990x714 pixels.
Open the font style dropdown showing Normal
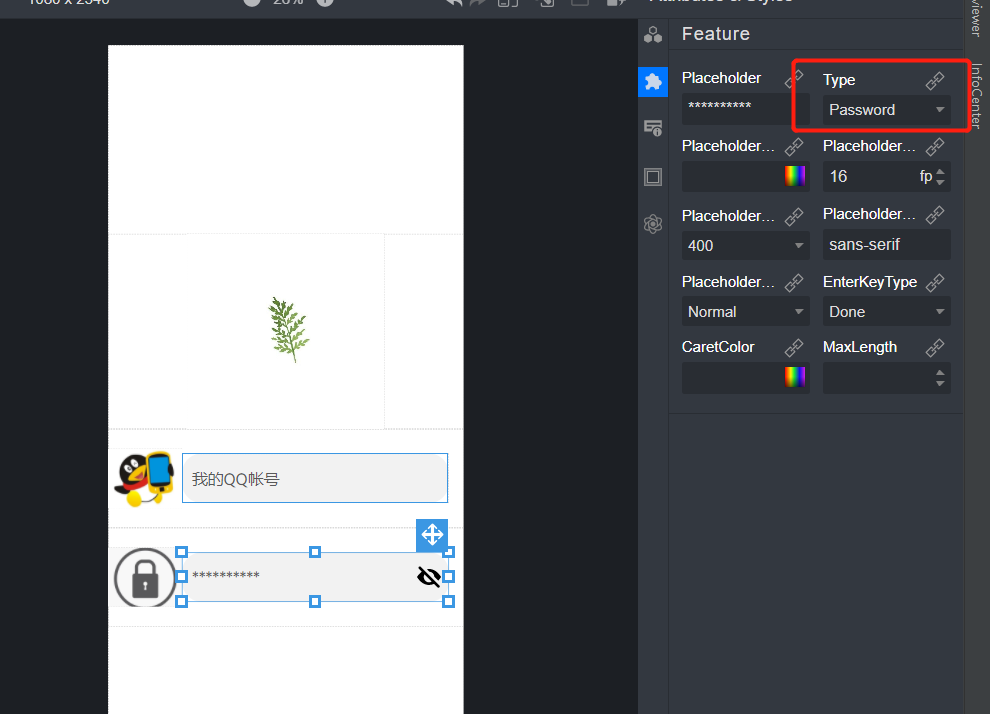pyautogui.click(x=746, y=312)
